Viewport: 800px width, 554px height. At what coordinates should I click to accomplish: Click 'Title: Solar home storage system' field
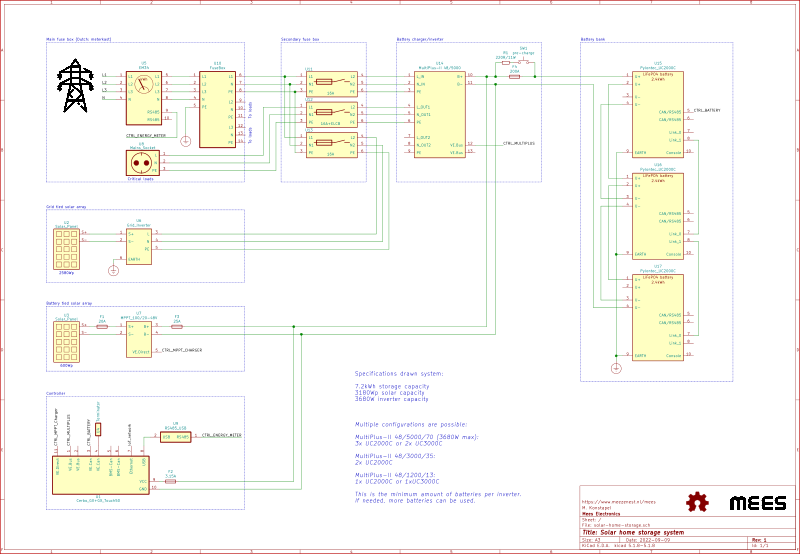pos(633,533)
